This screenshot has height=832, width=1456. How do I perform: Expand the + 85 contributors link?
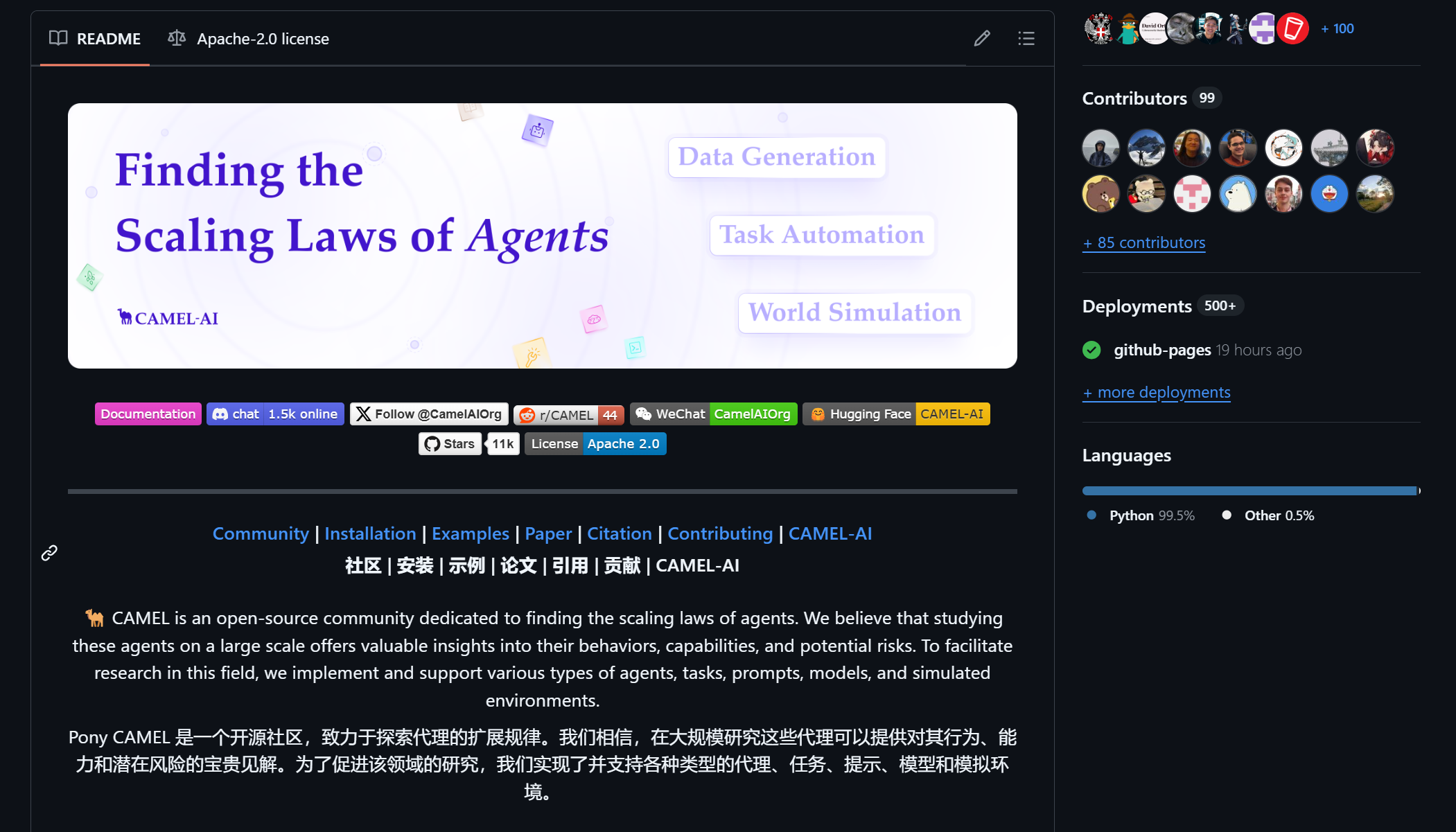coord(1143,242)
